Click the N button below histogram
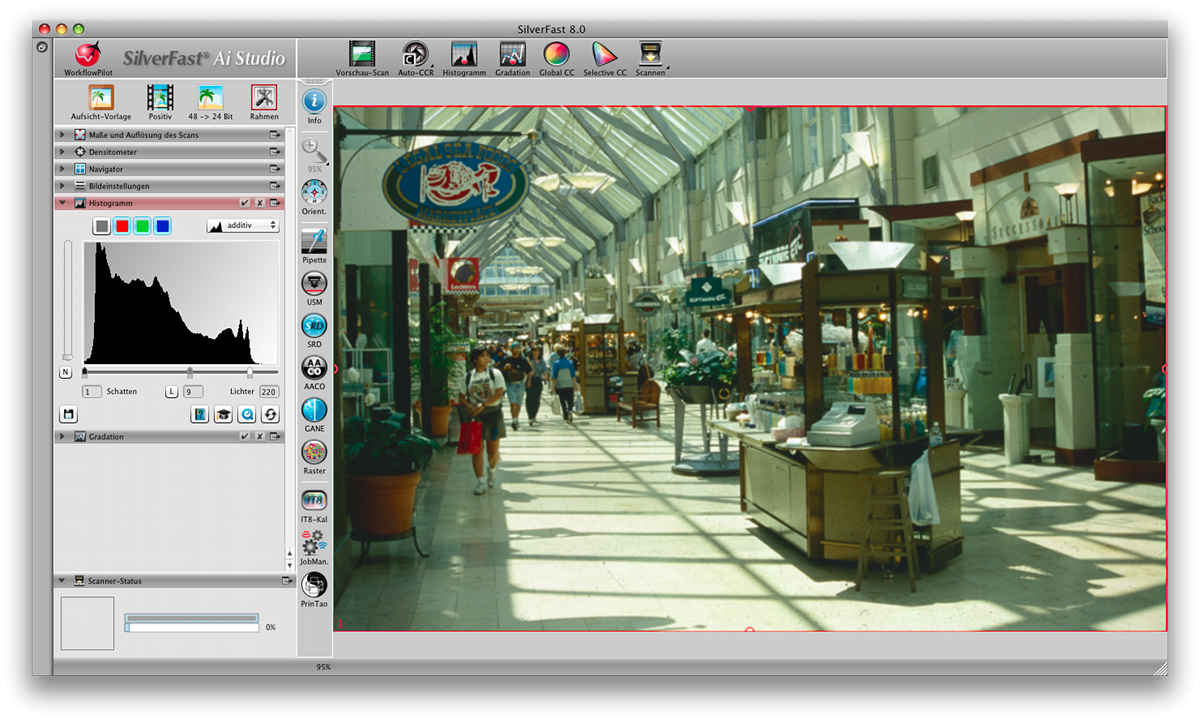Screen dimensions: 1200x720 tap(65, 372)
